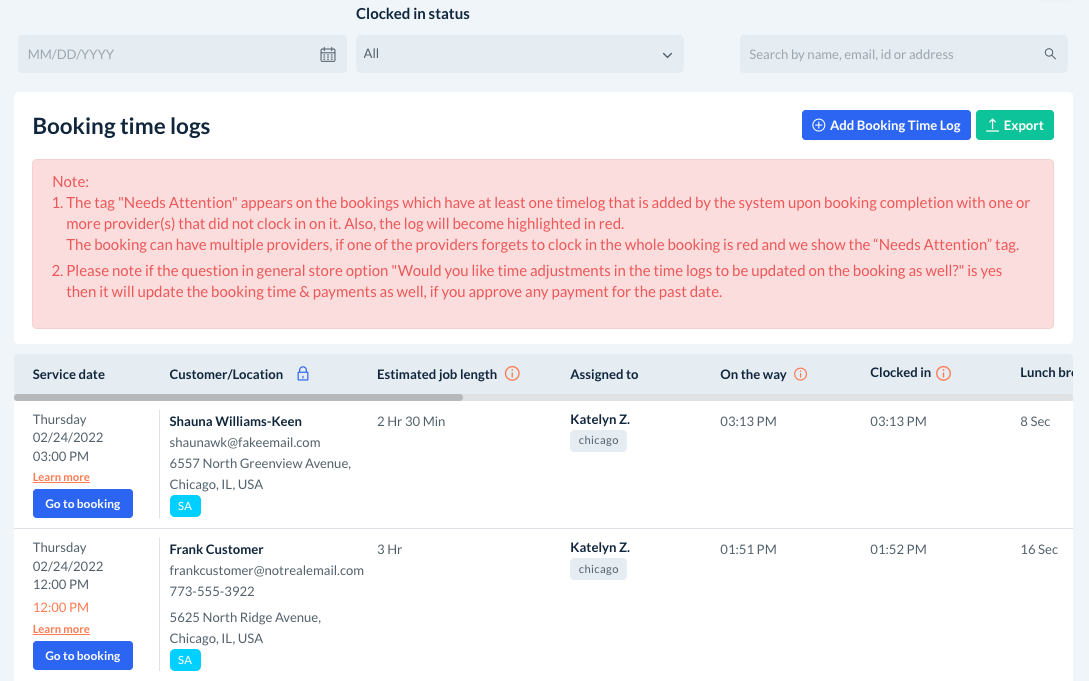This screenshot has height=681, width=1089.
Task: Click the search by name or email field
Action: [890, 55]
